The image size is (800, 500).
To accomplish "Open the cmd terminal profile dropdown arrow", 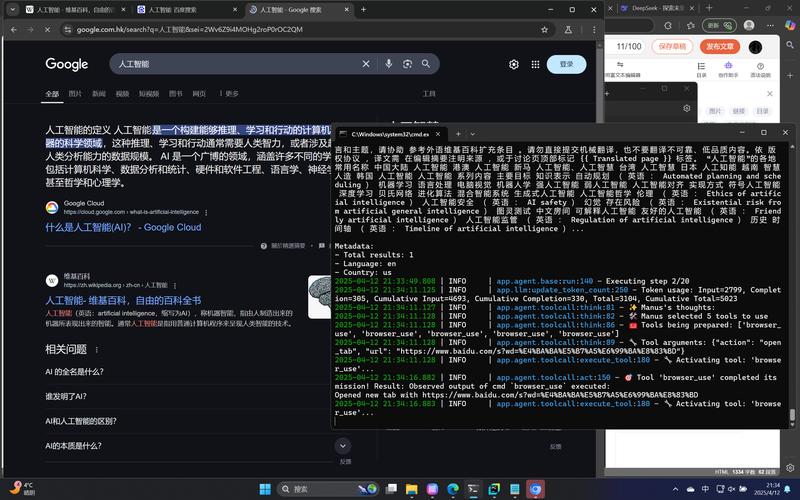I will click(x=472, y=134).
